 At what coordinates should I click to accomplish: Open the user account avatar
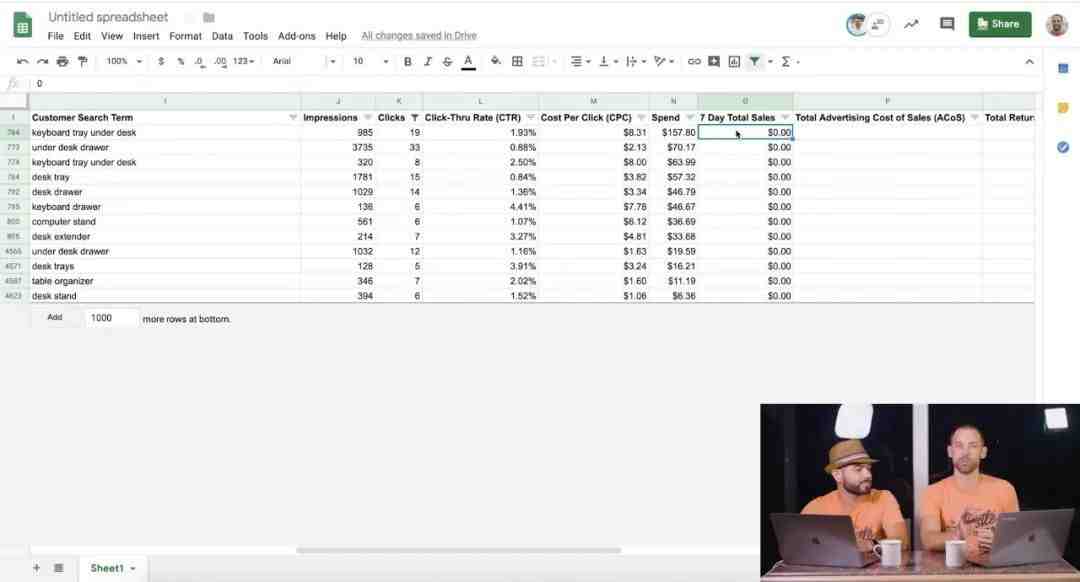(x=1057, y=24)
